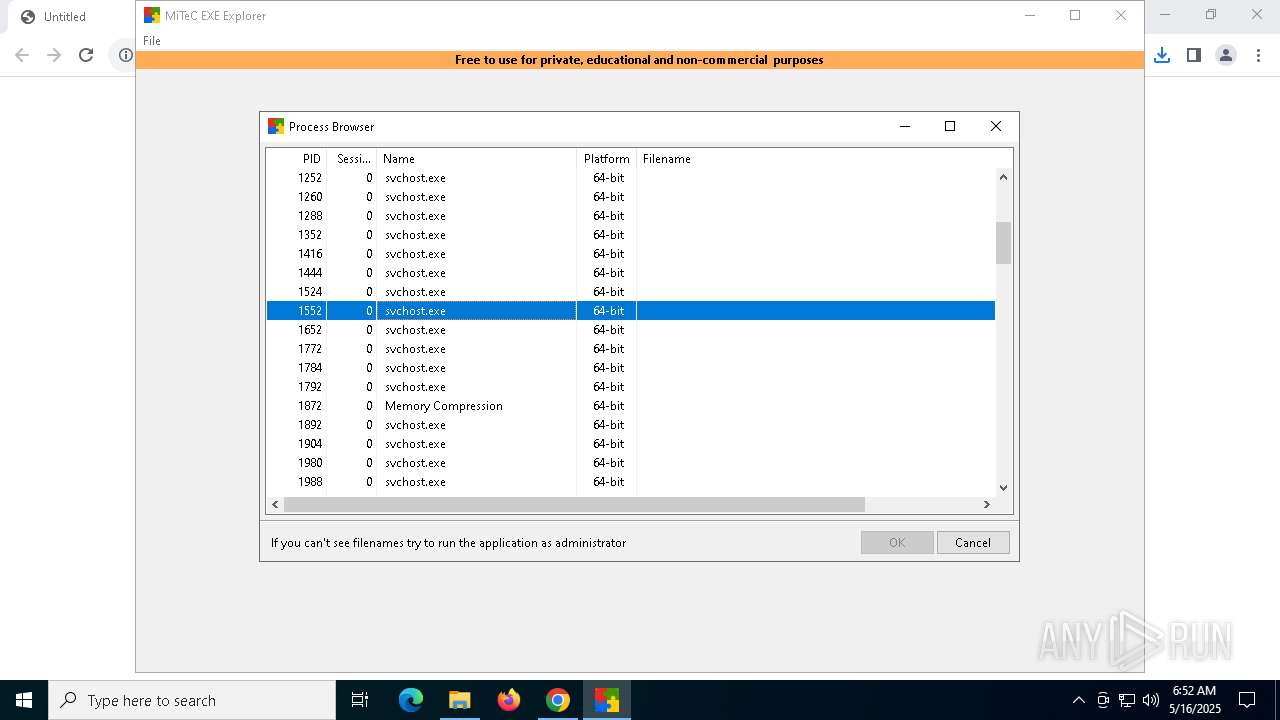Screen dimensions: 1280x720
Task: Select process with PID 1252
Action: click(631, 178)
